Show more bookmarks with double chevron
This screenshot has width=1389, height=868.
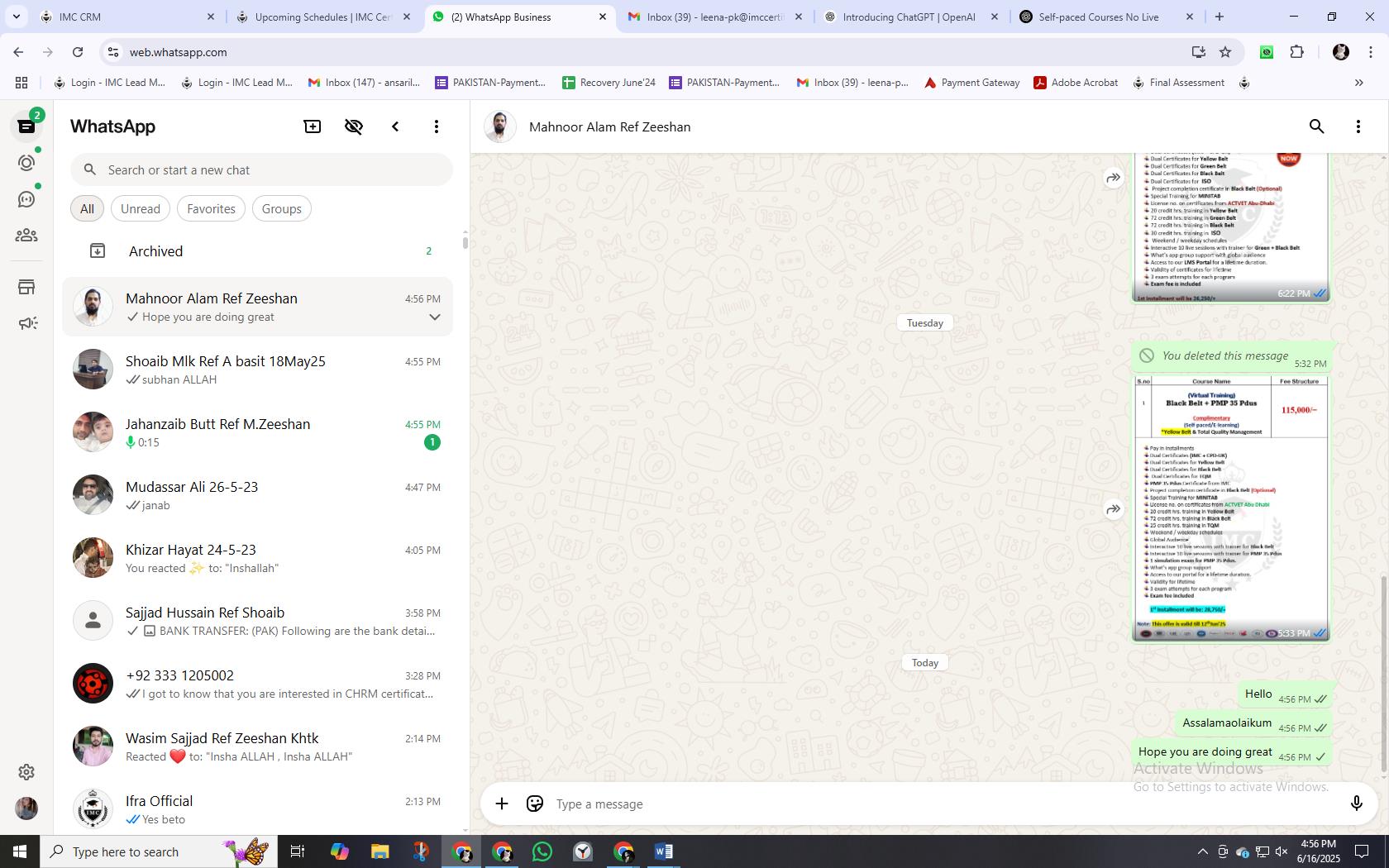tap(1358, 83)
